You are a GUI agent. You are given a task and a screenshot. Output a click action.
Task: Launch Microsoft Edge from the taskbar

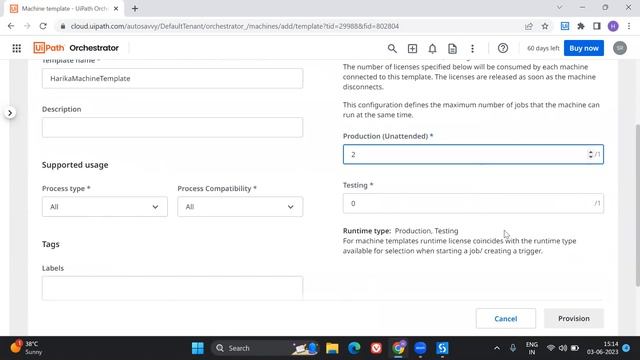click(354, 348)
